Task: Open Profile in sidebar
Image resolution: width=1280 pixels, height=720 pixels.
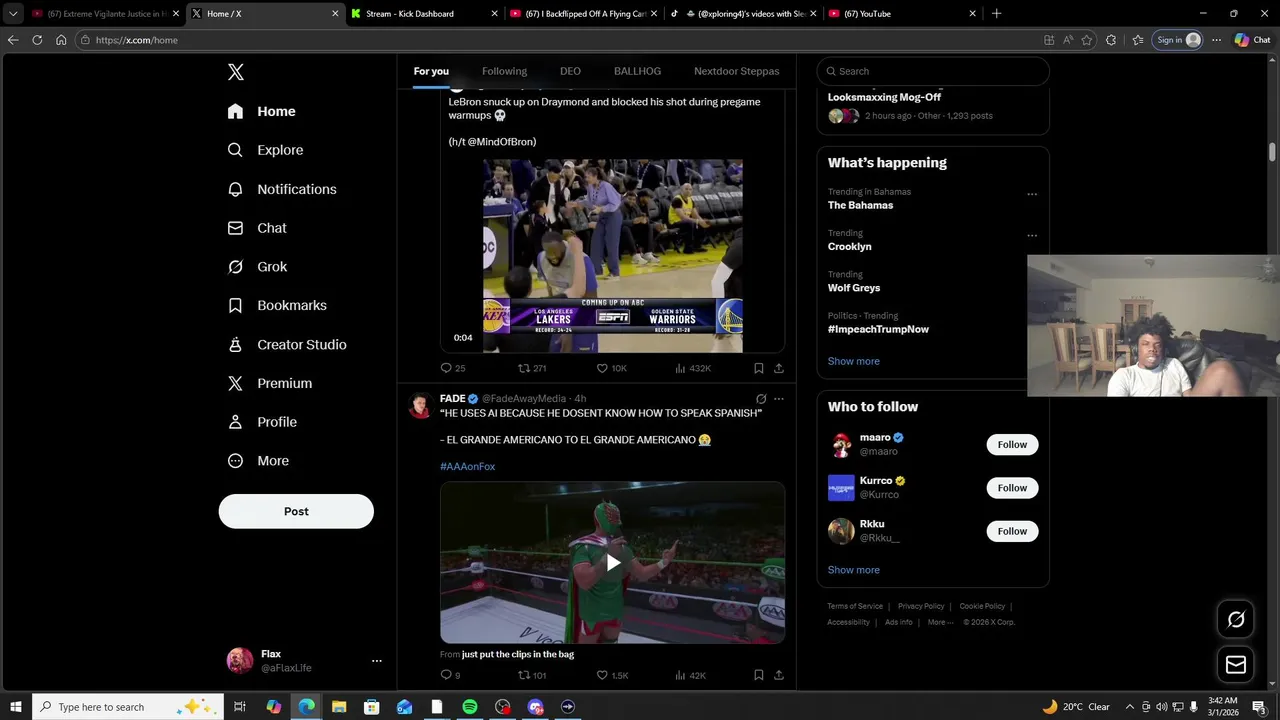Action: [x=262, y=422]
